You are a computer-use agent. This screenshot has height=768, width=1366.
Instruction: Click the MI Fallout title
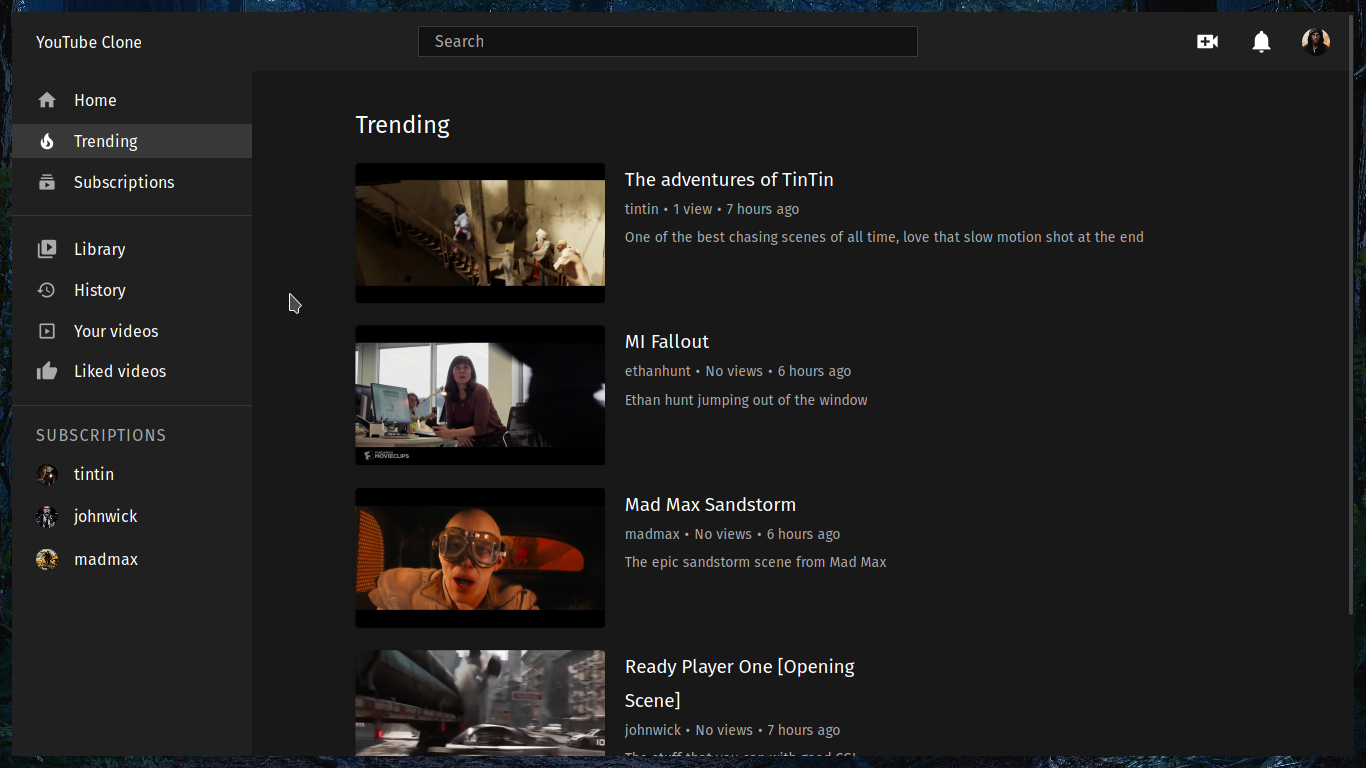[667, 341]
